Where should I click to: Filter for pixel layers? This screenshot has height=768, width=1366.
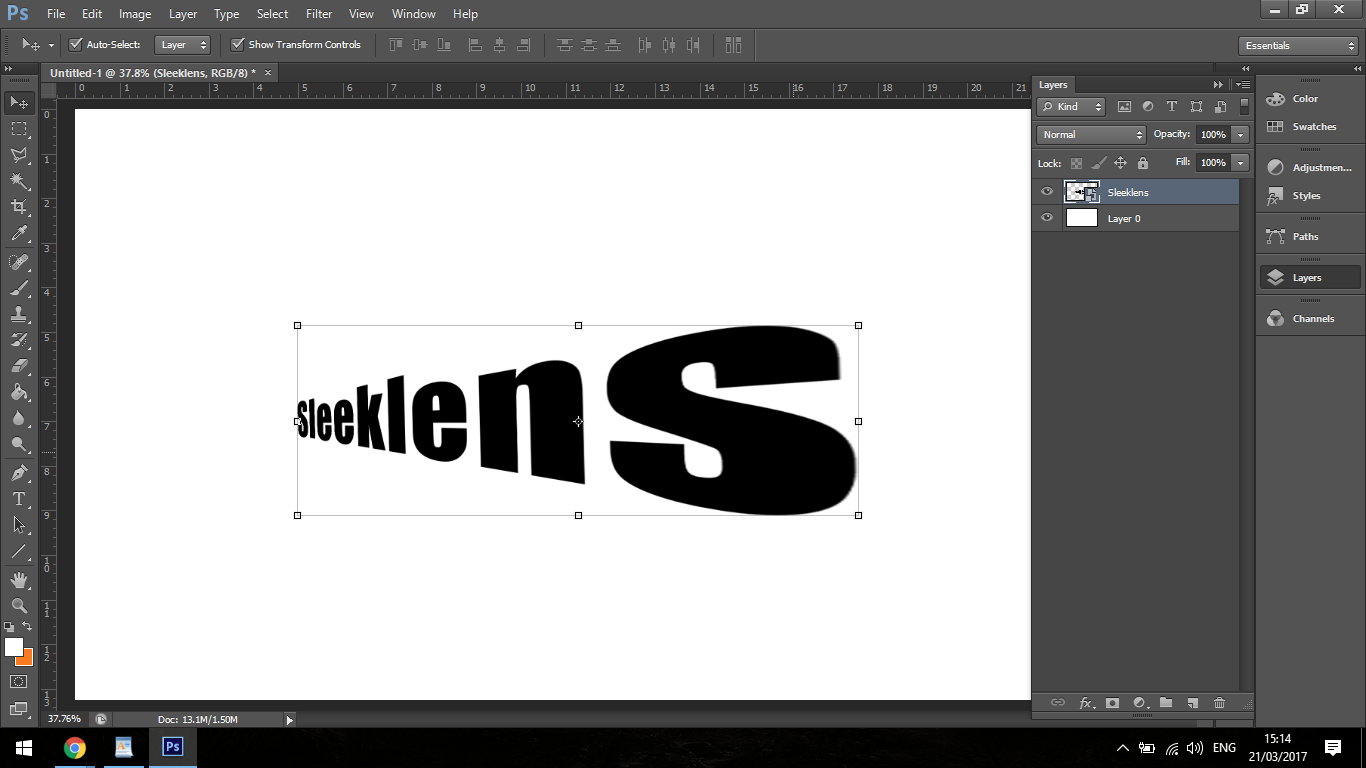pos(1124,107)
